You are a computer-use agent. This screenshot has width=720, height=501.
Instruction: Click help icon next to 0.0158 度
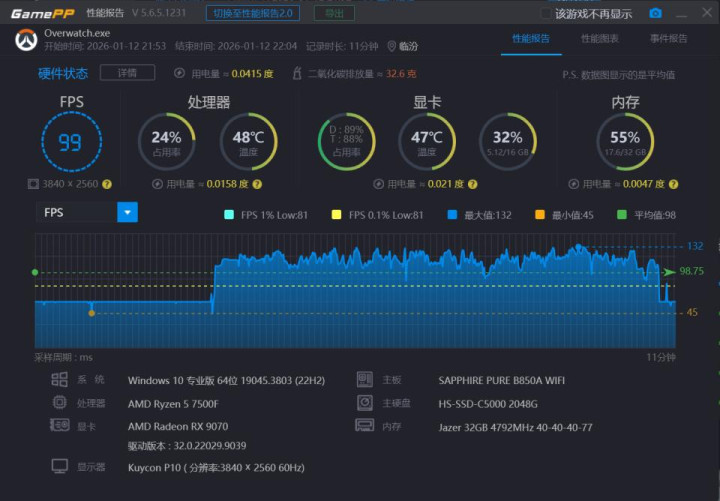257,184
